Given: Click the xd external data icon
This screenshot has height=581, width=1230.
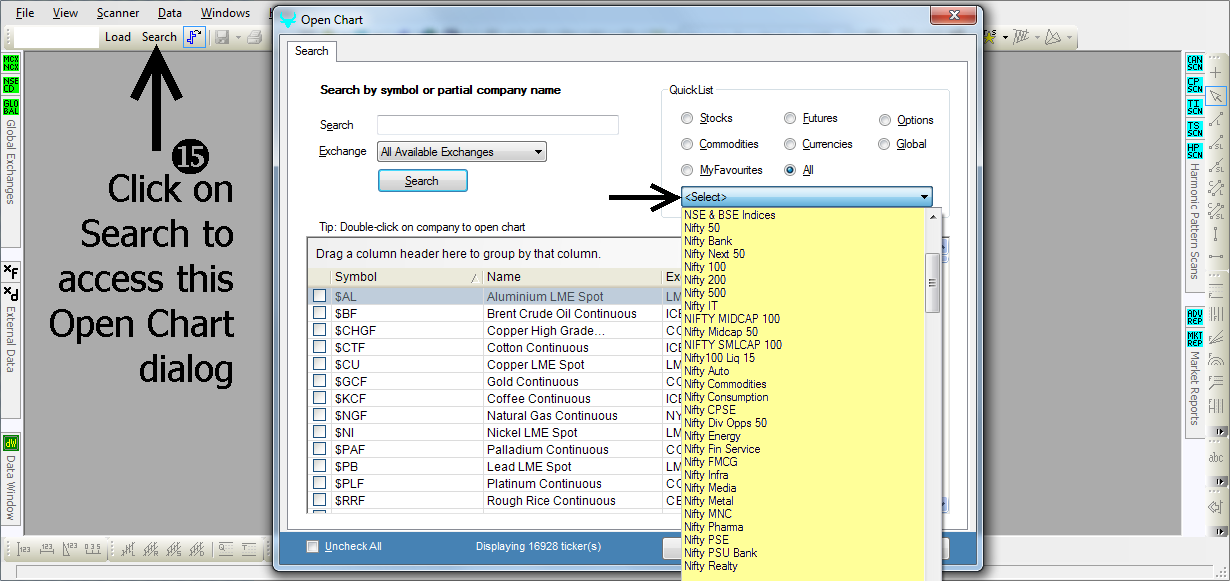Looking at the screenshot, I should click(x=11, y=292).
